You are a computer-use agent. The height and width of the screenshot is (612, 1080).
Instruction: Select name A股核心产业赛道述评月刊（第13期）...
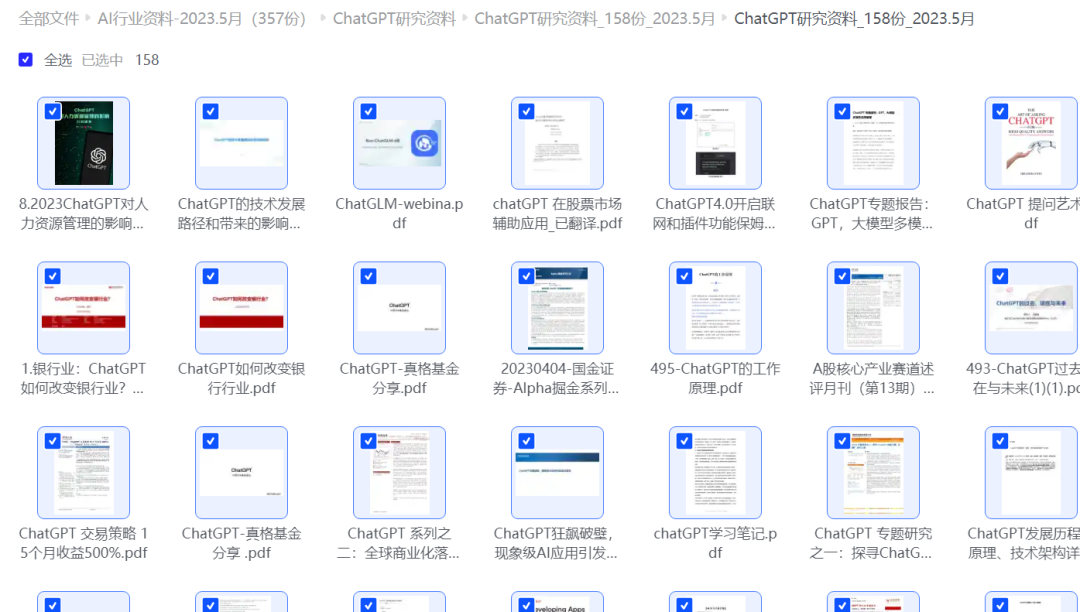[873, 378]
